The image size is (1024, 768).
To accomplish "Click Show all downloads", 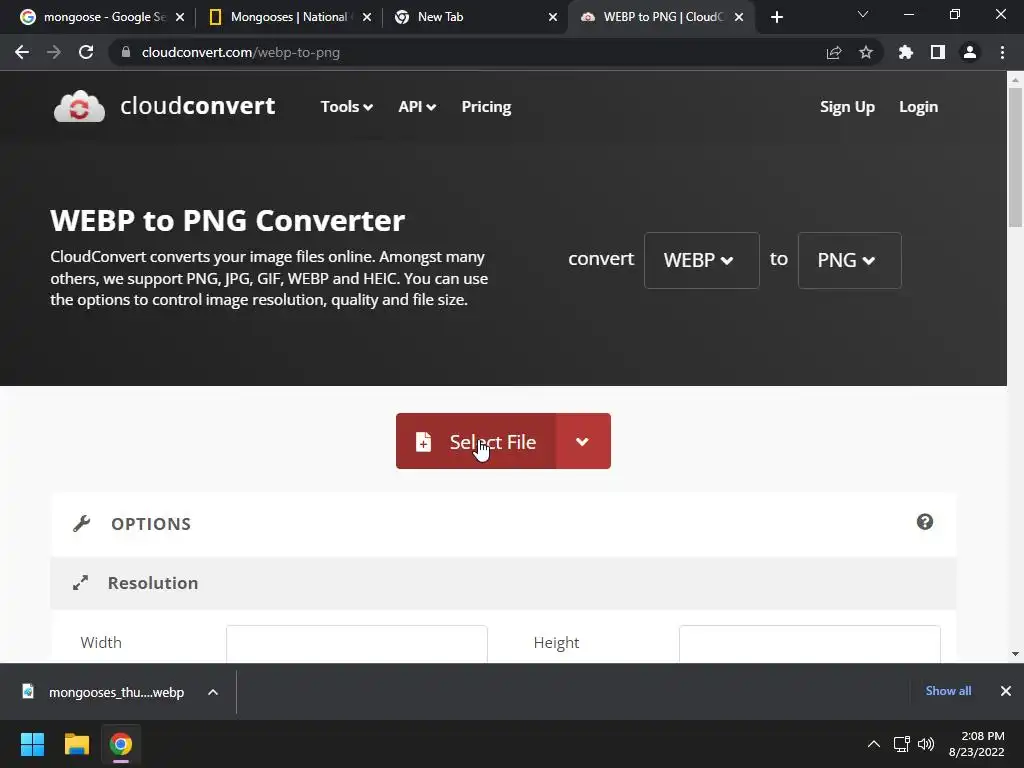I will (x=948, y=691).
